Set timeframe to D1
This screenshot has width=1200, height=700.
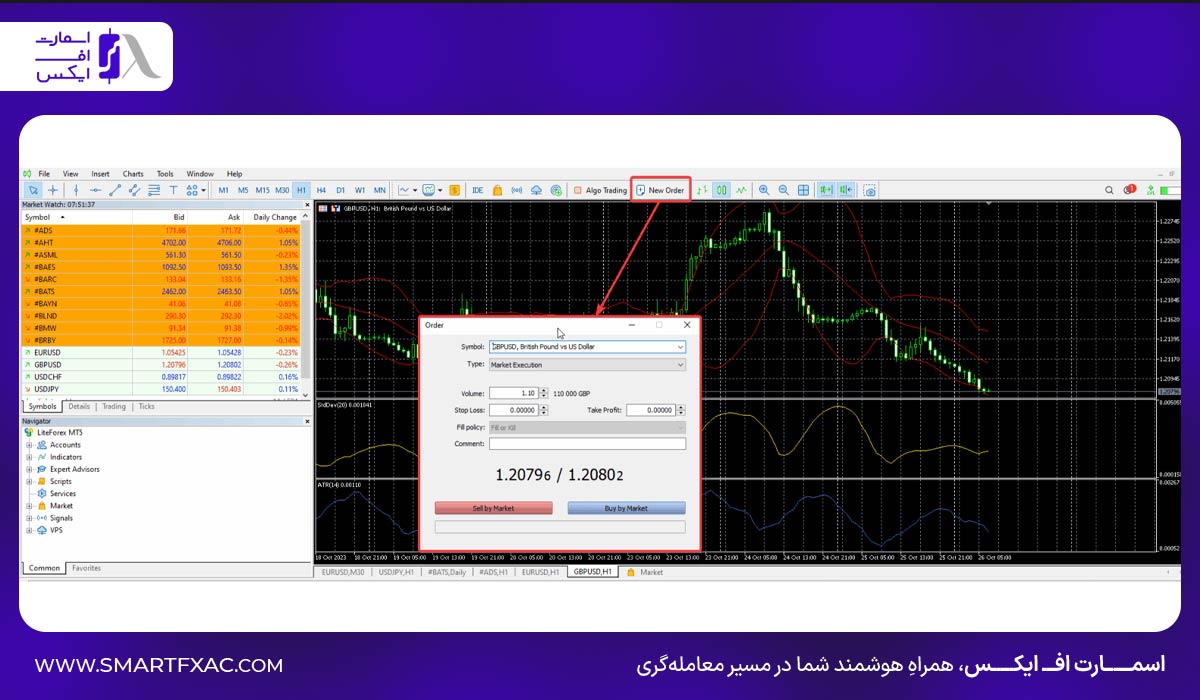tap(340, 190)
